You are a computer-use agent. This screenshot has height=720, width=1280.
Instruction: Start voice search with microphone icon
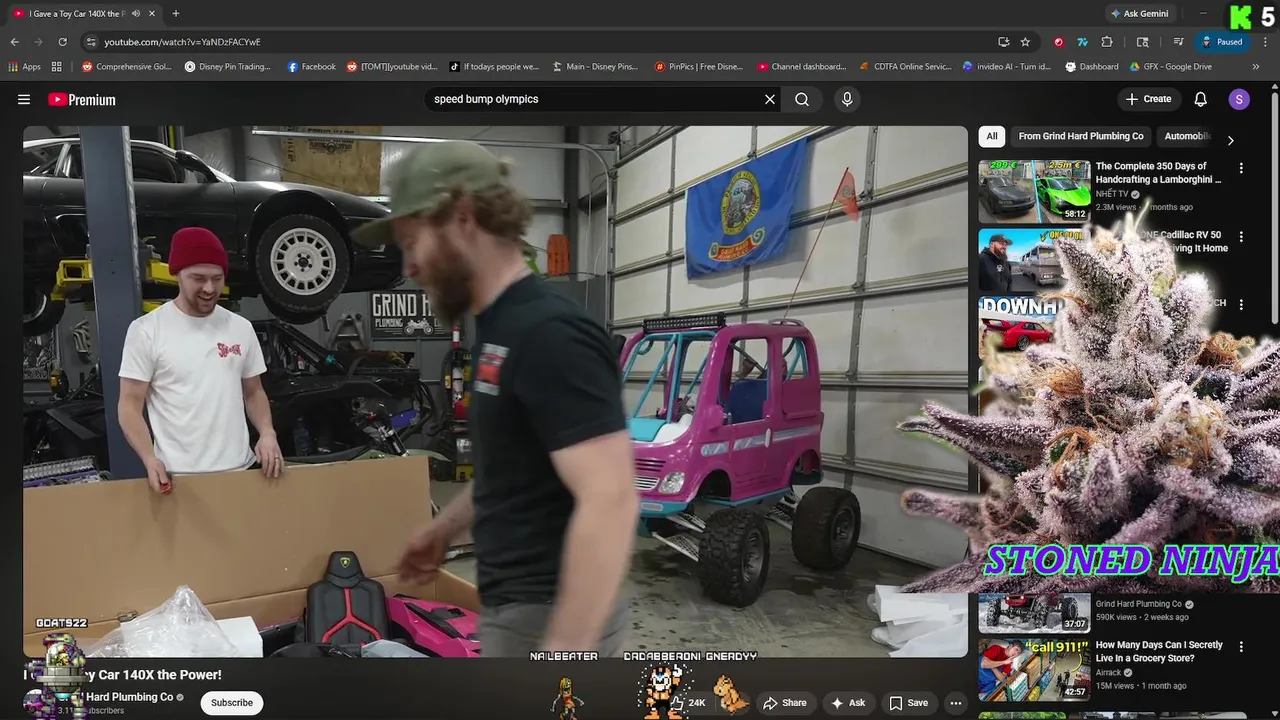(x=847, y=99)
